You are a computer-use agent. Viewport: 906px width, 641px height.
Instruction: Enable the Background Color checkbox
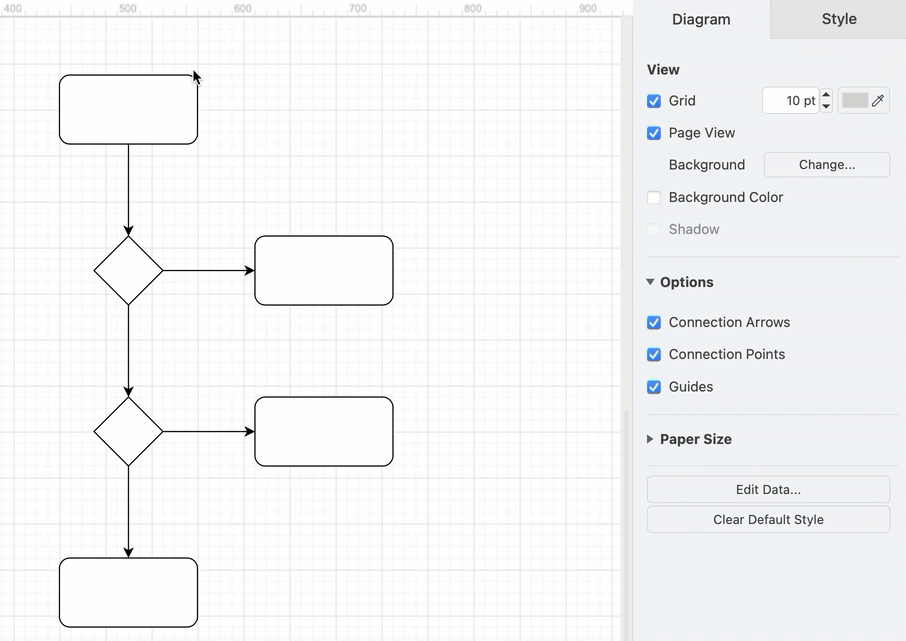point(653,198)
